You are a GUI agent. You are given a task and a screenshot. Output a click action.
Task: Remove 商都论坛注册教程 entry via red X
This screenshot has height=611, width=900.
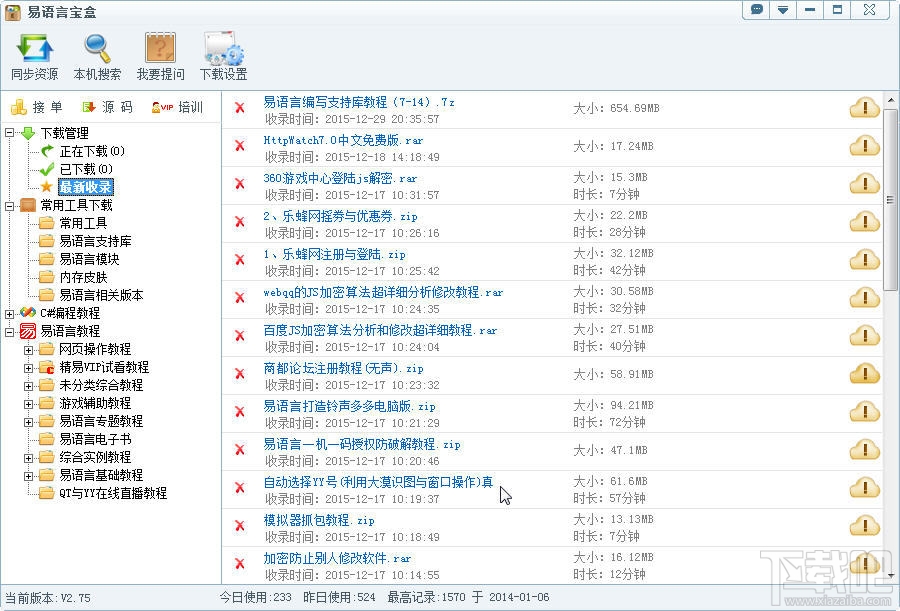240,374
